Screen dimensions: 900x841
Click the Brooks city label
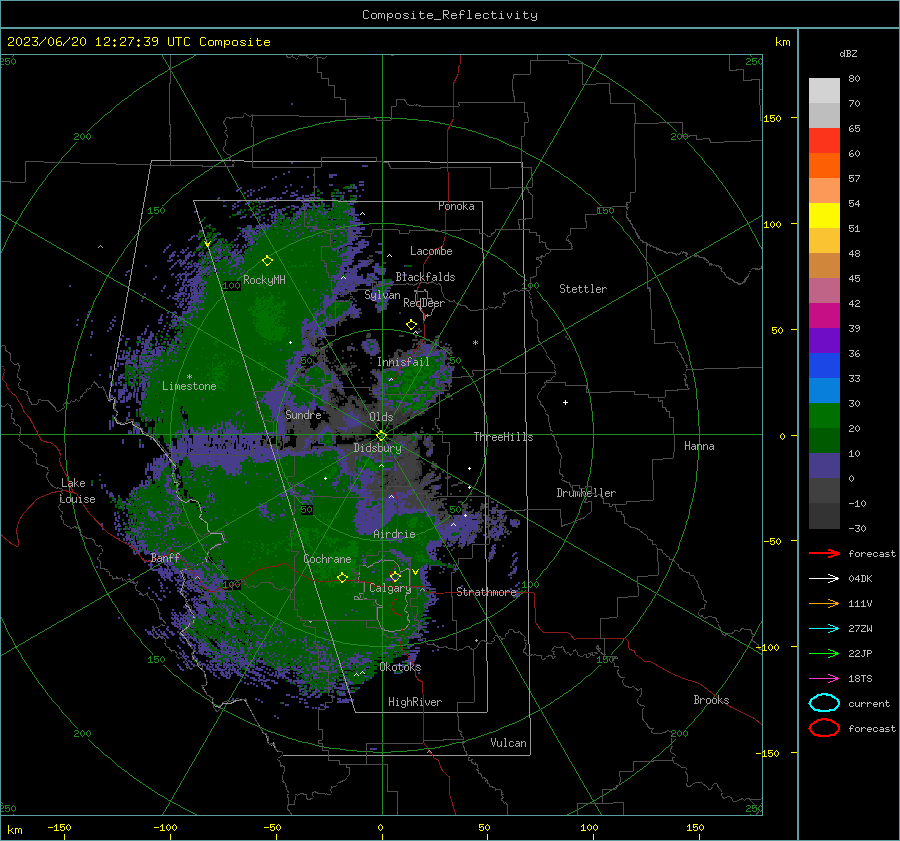tap(711, 700)
